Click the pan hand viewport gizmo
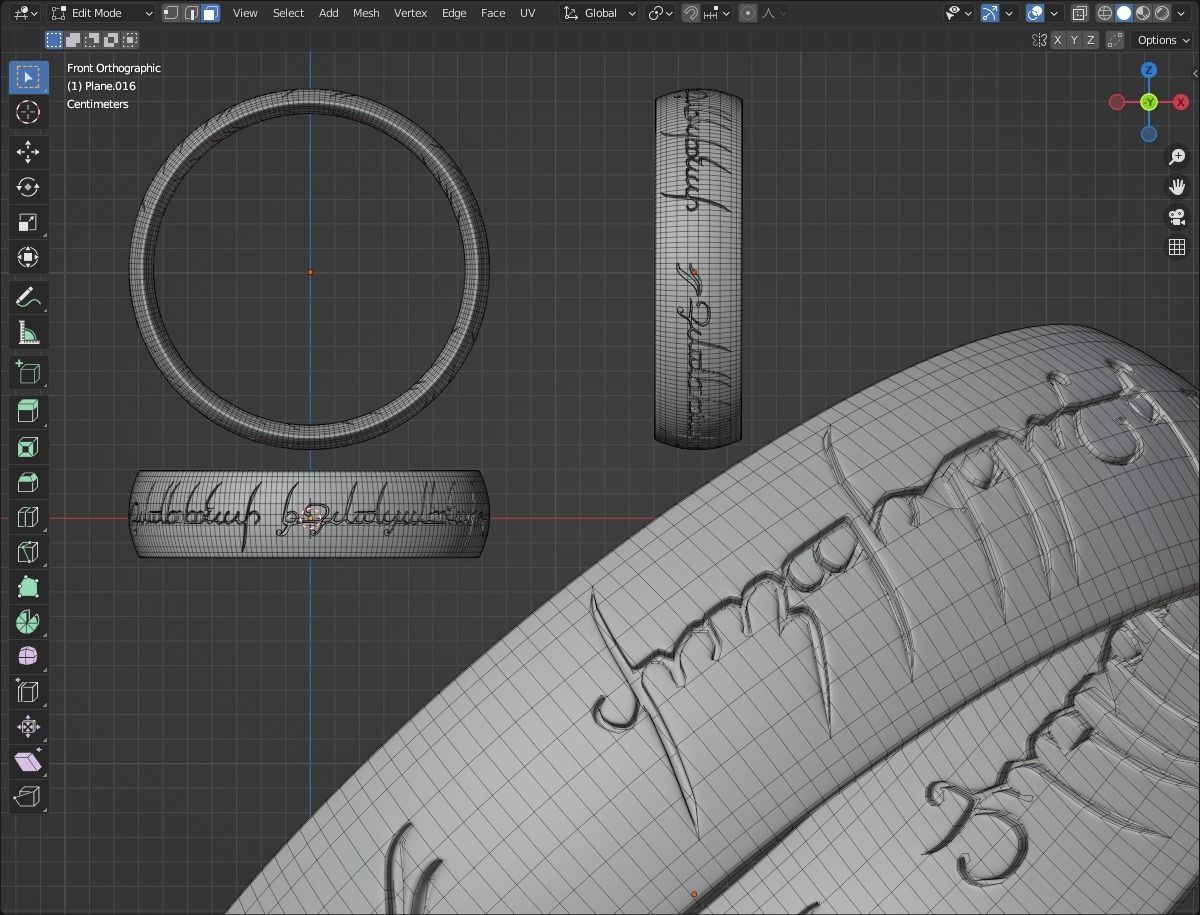1200x915 pixels. (x=1177, y=187)
